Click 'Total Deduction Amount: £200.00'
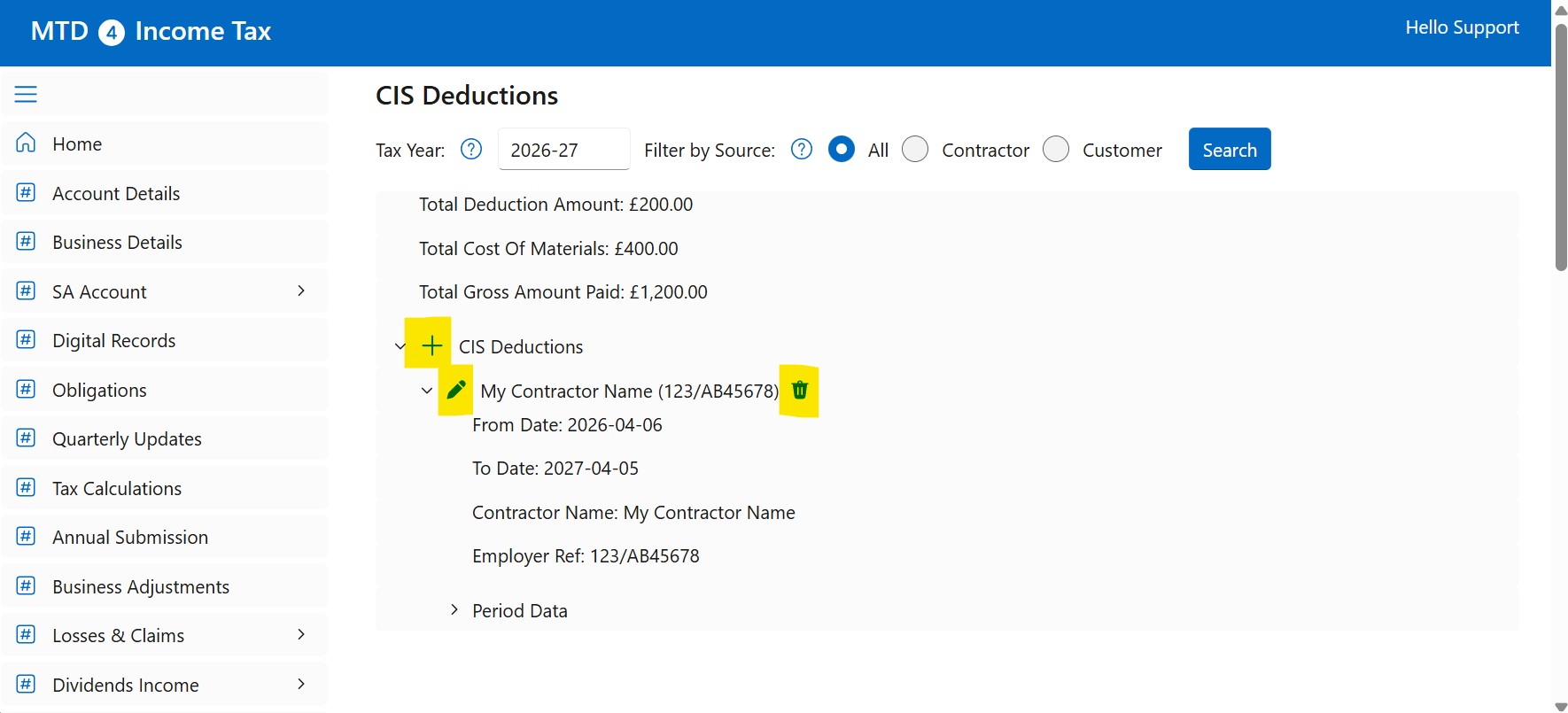The width and height of the screenshot is (1568, 713). pyautogui.click(x=555, y=205)
